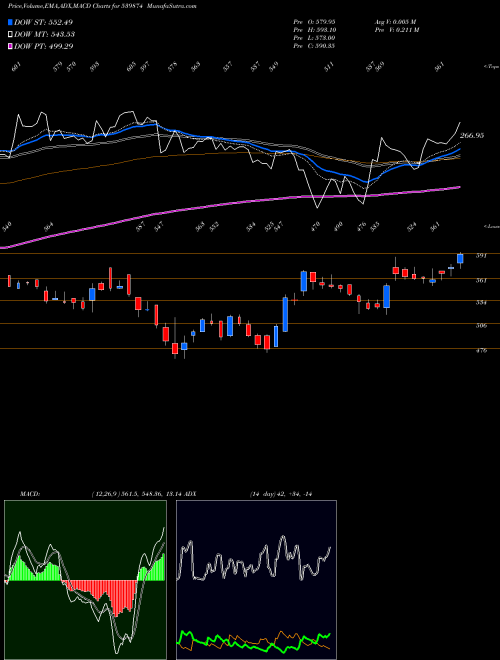The width and height of the screenshot is (500, 660).
Task: Click the 506 price axis label
Action: [481, 325]
